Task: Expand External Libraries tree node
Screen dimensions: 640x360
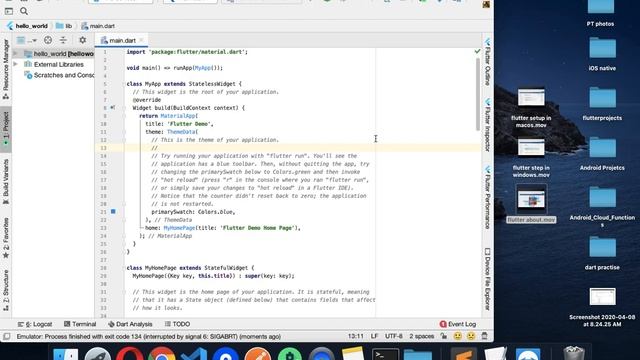Action: pyautogui.click(x=16, y=64)
